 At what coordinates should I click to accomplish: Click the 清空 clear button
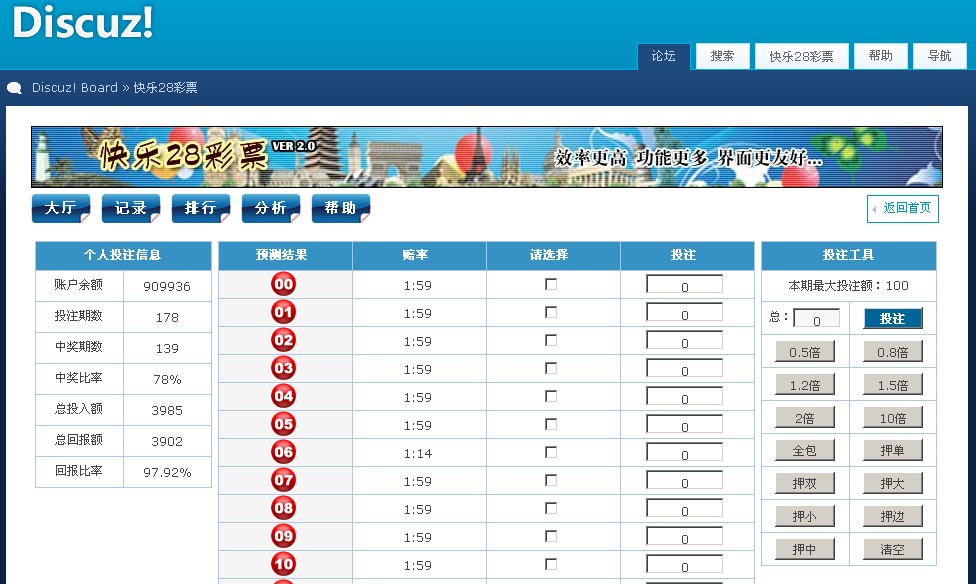[893, 549]
